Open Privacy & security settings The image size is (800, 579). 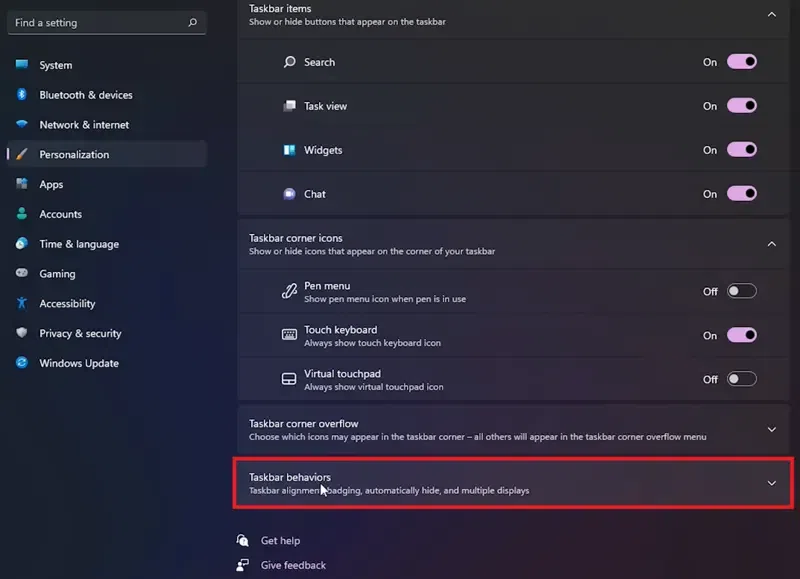pyautogui.click(x=107, y=333)
